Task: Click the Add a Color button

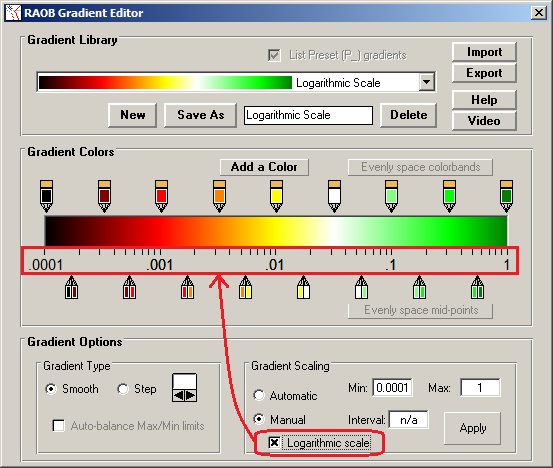Action: click(x=264, y=167)
